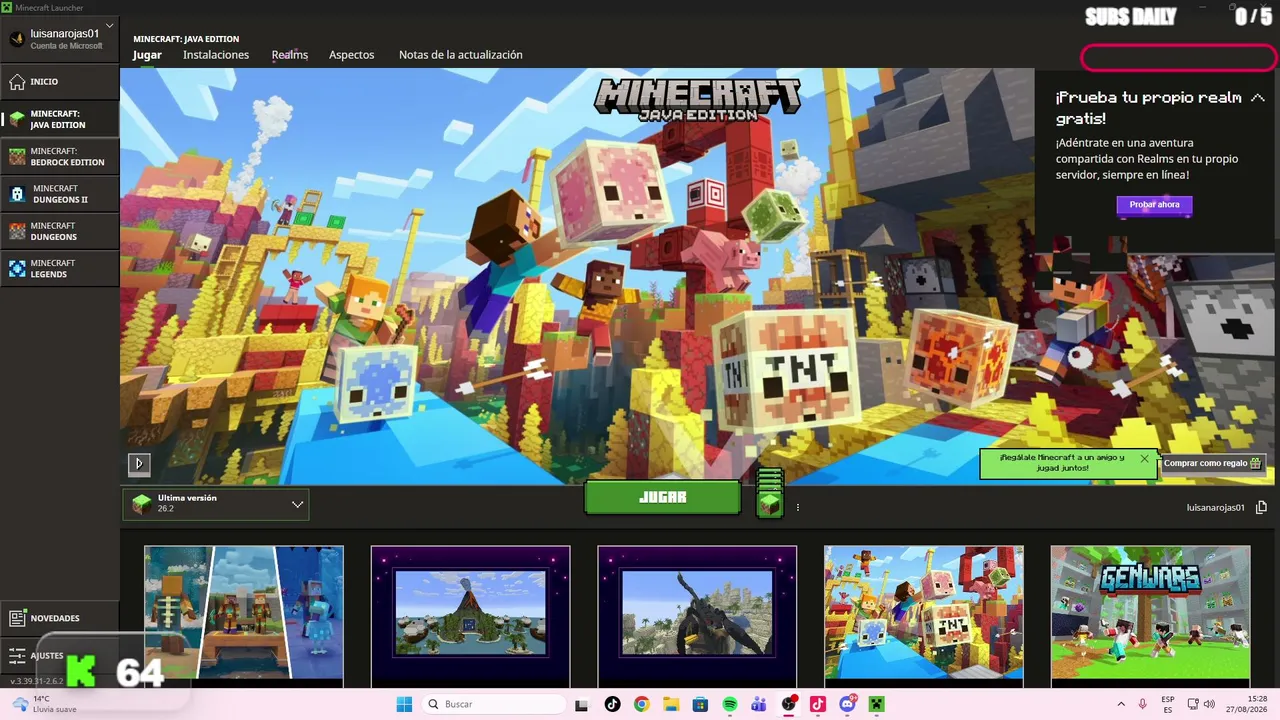Click the Minecraft Launcher taskbar icon
Screen dimensions: 1280x720
877,704
